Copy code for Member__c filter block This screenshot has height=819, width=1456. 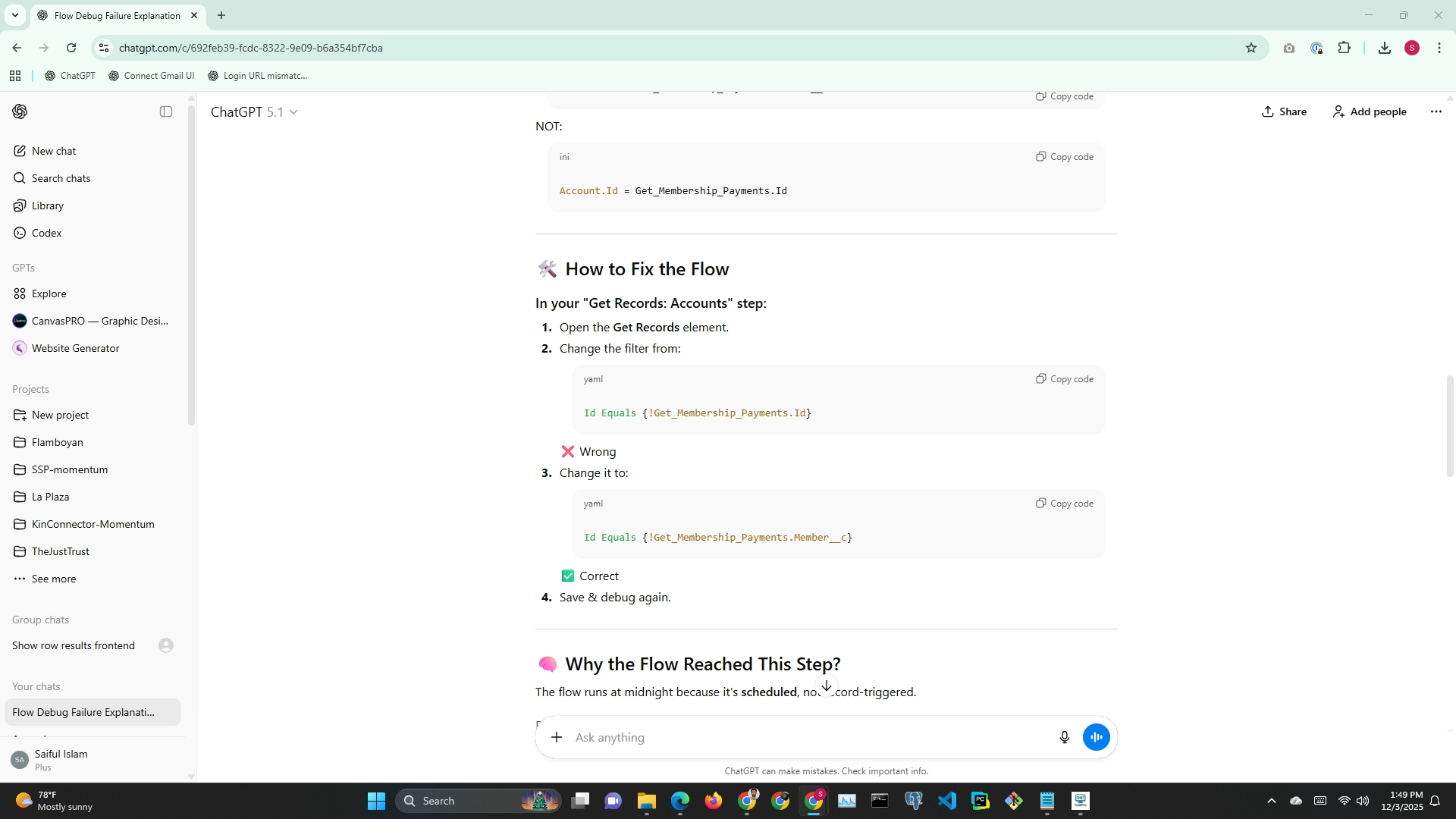tap(1065, 504)
